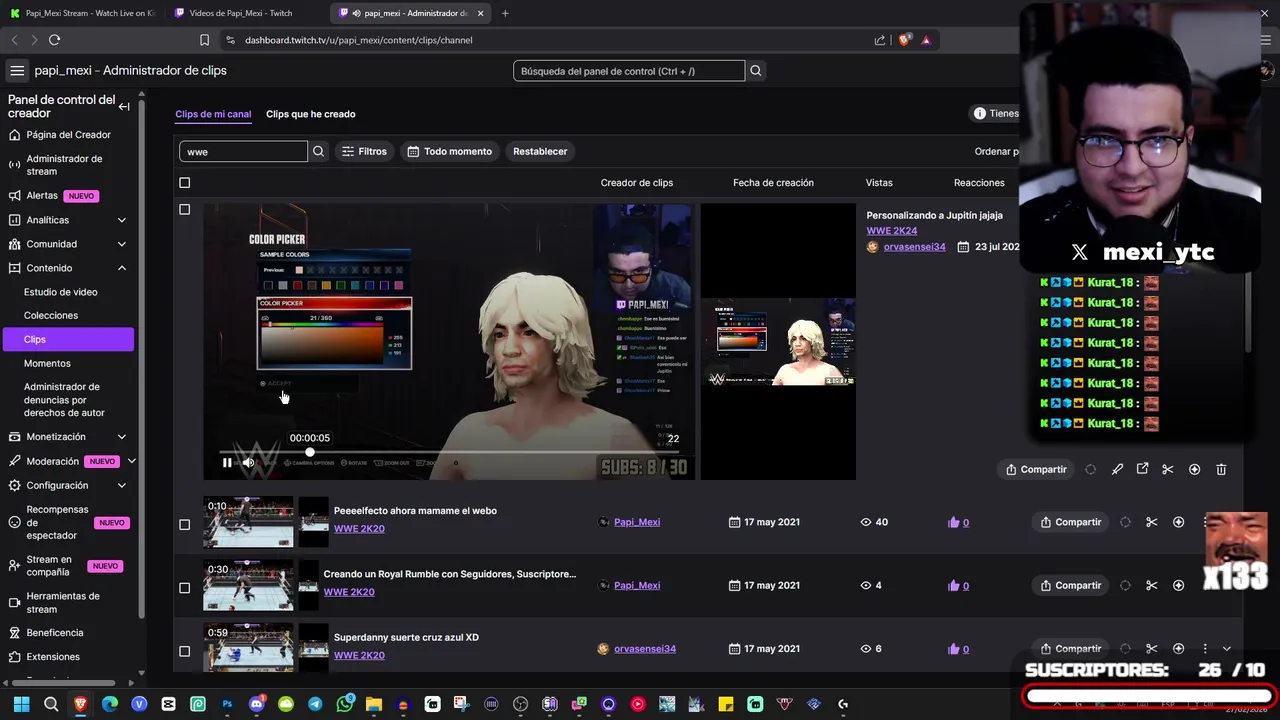
Task: Open three-dot menu on Superdanny clip row
Action: coord(1205,649)
